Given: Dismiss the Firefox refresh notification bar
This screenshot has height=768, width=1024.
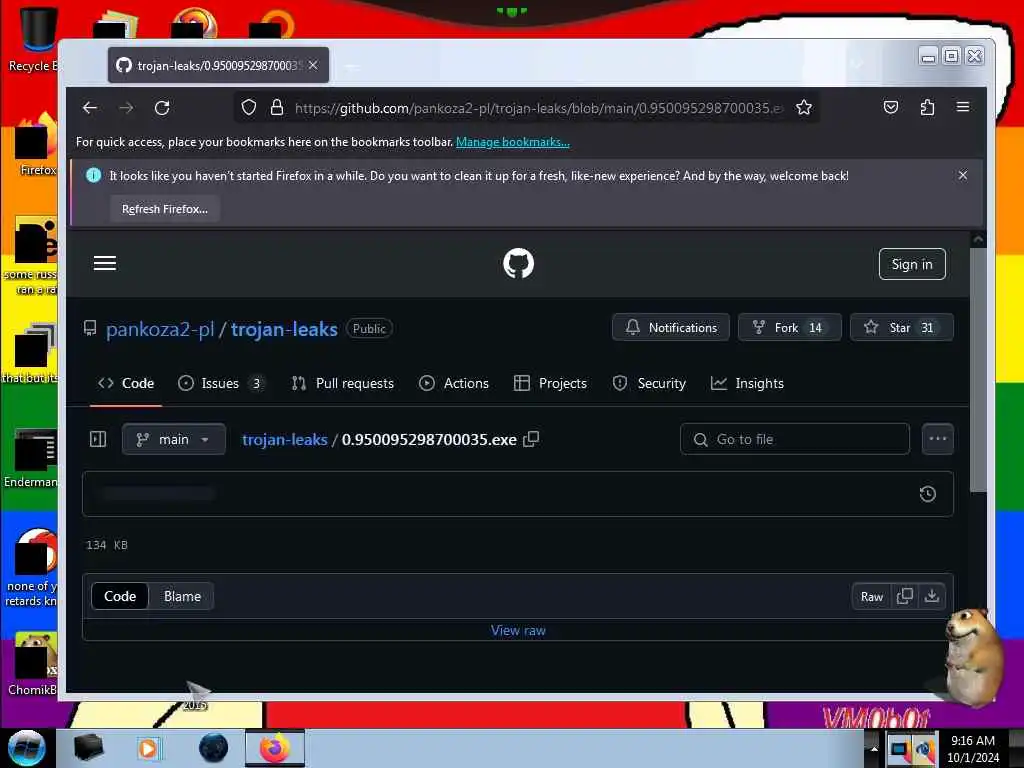Looking at the screenshot, I should (963, 175).
